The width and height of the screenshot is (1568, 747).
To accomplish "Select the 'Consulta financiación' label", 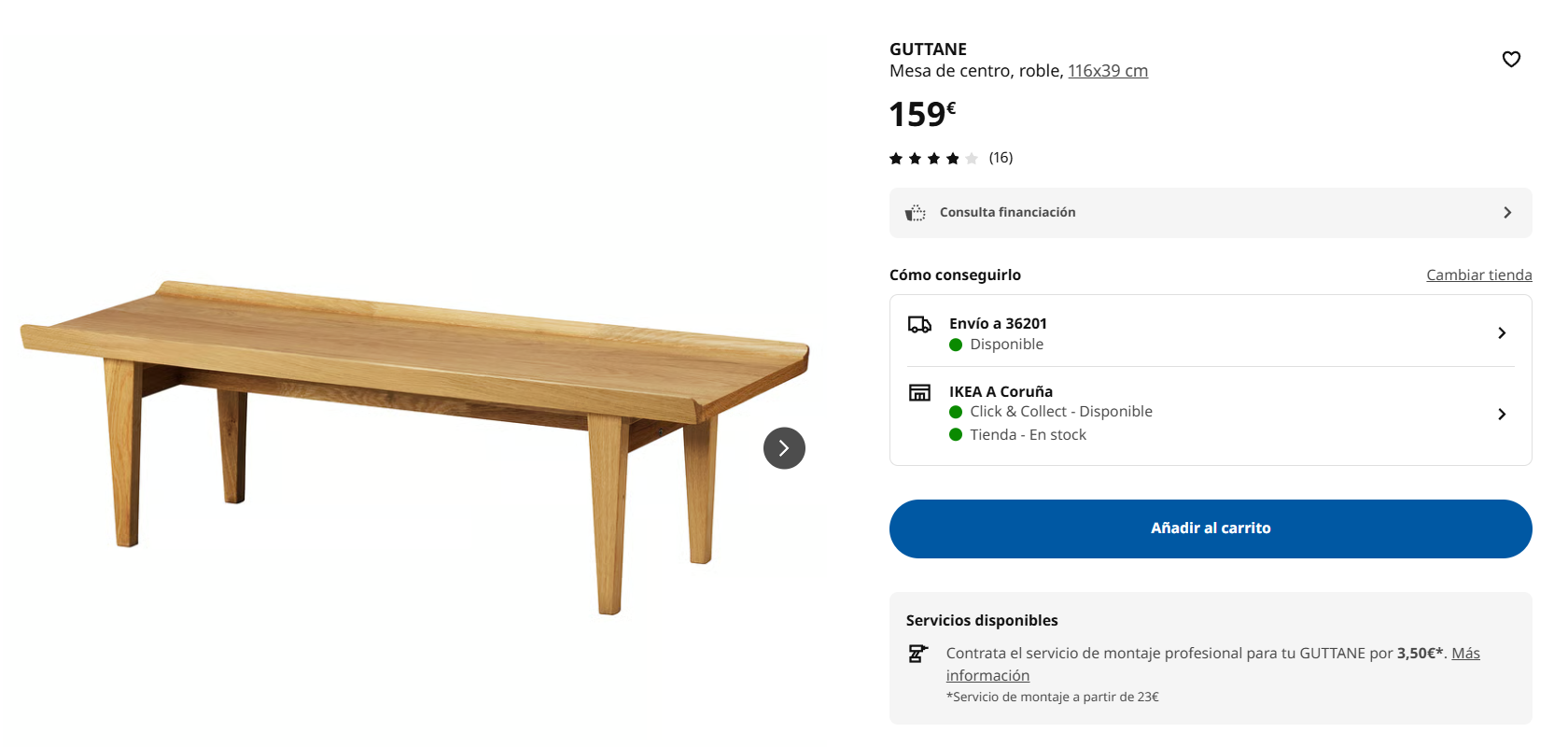I will (1007, 213).
